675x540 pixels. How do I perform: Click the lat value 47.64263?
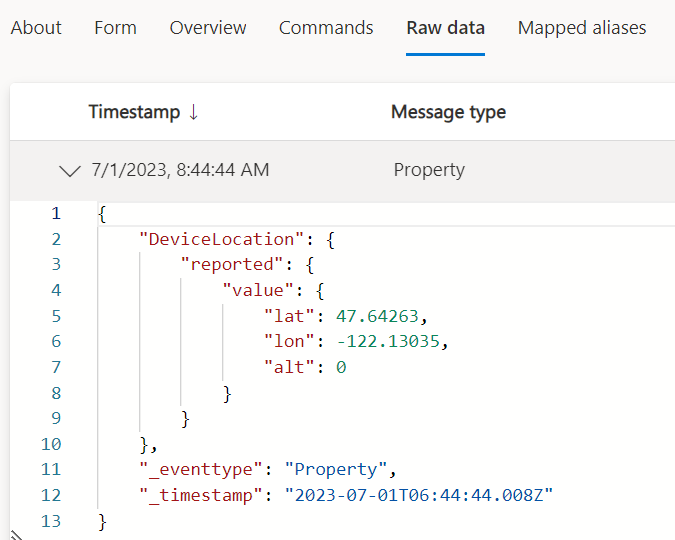377,316
